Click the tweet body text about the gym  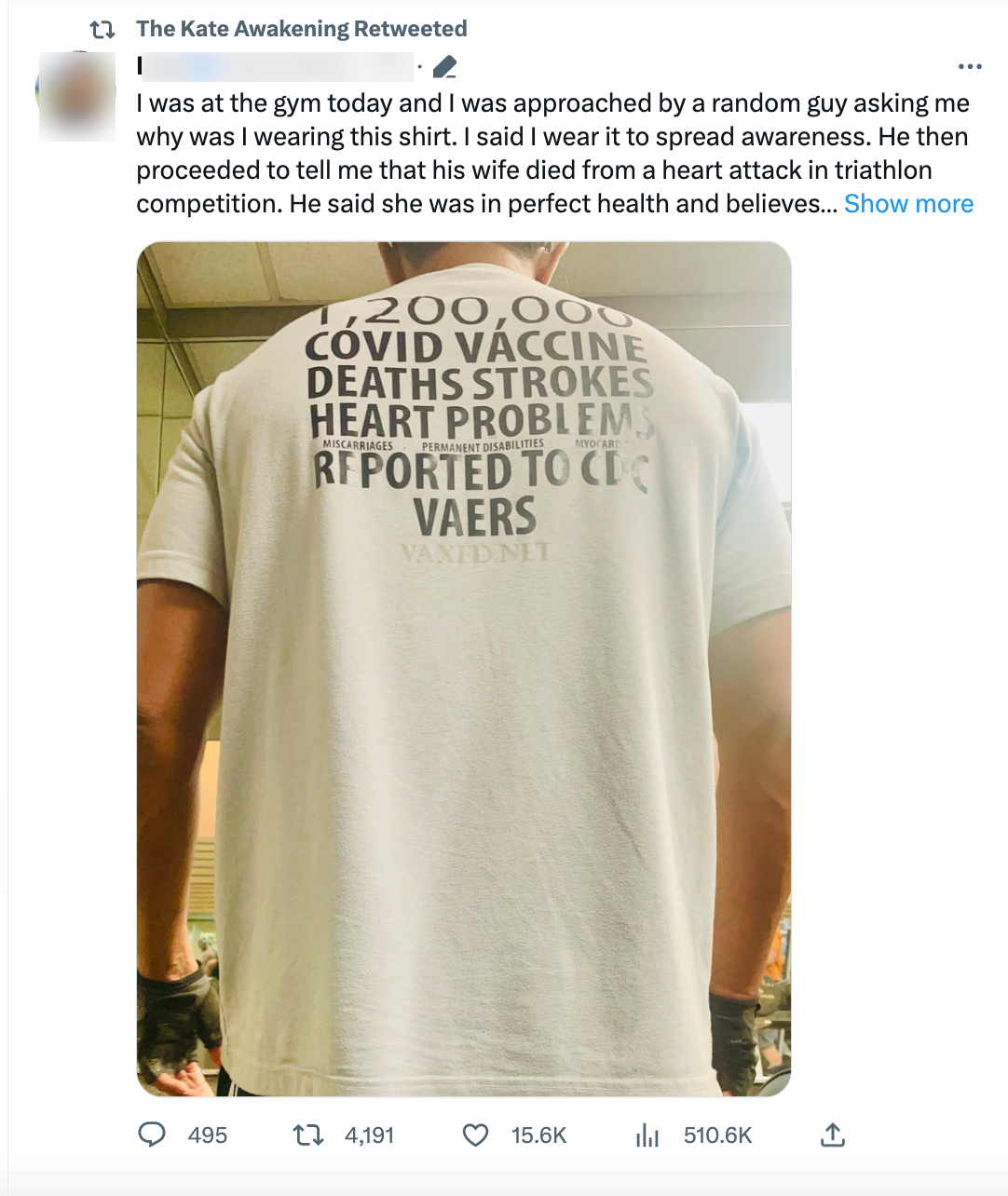[554, 154]
